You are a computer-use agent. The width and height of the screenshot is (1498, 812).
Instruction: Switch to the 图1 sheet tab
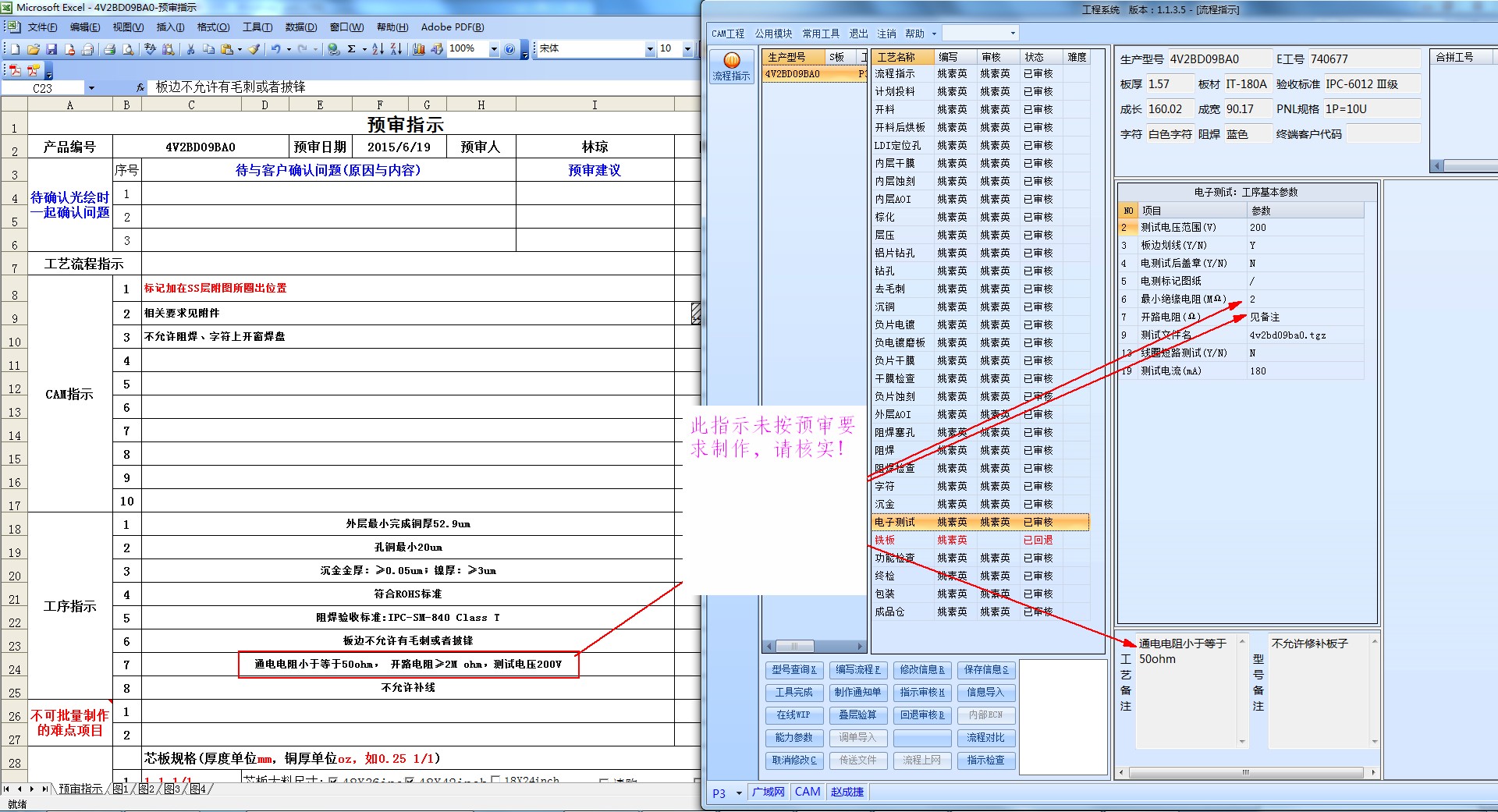click(x=120, y=789)
